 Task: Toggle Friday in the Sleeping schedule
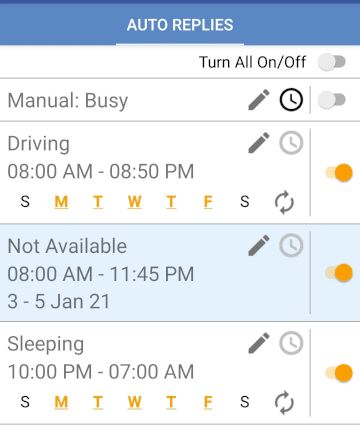pos(208,402)
